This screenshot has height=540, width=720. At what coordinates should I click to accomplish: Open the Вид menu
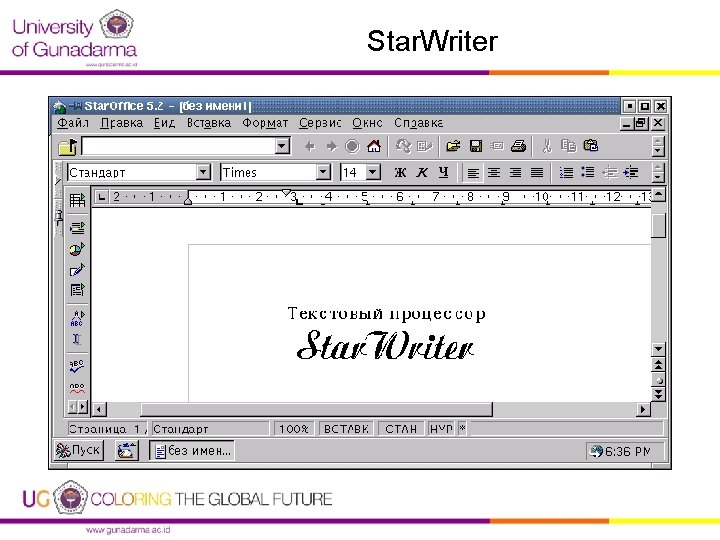tap(164, 123)
